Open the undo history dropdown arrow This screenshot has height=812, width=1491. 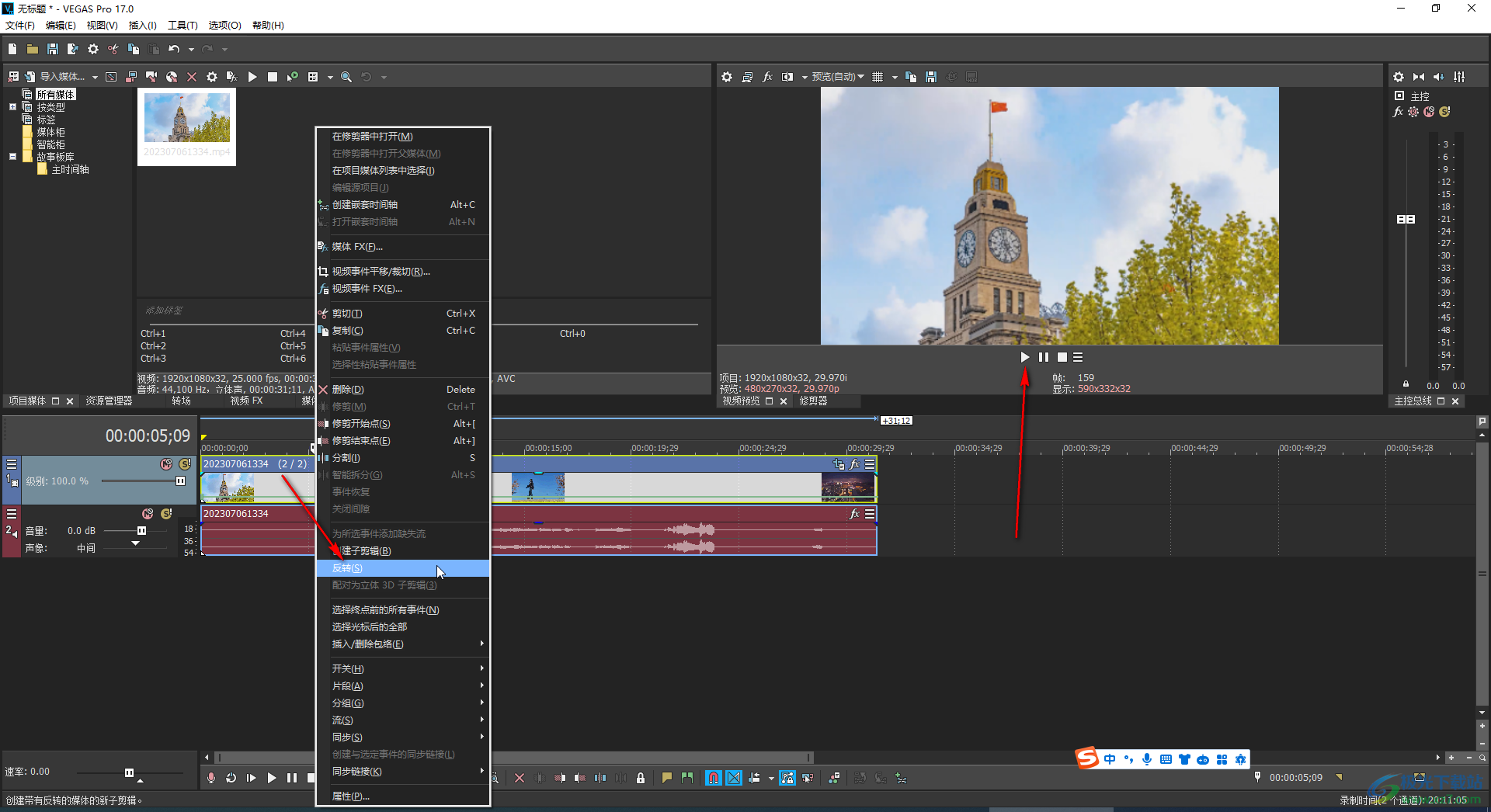[x=191, y=50]
